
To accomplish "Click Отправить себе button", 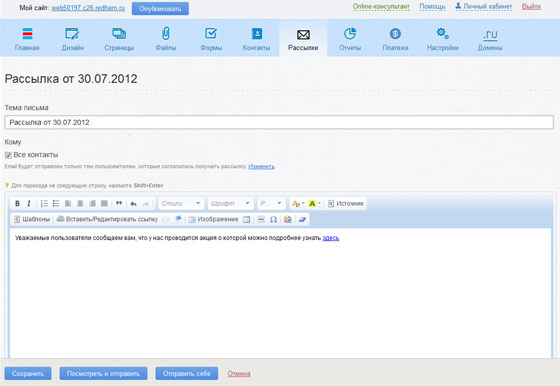I will point(186,374).
